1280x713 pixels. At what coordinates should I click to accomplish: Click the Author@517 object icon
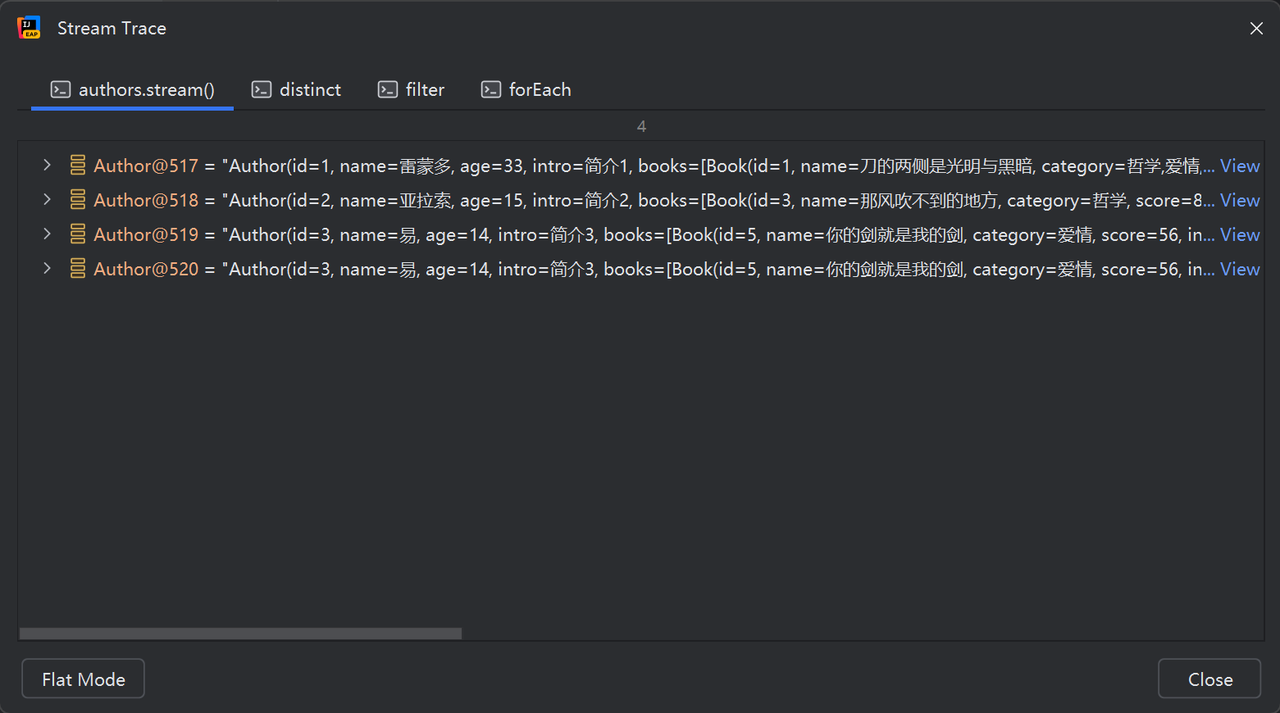(x=77, y=166)
